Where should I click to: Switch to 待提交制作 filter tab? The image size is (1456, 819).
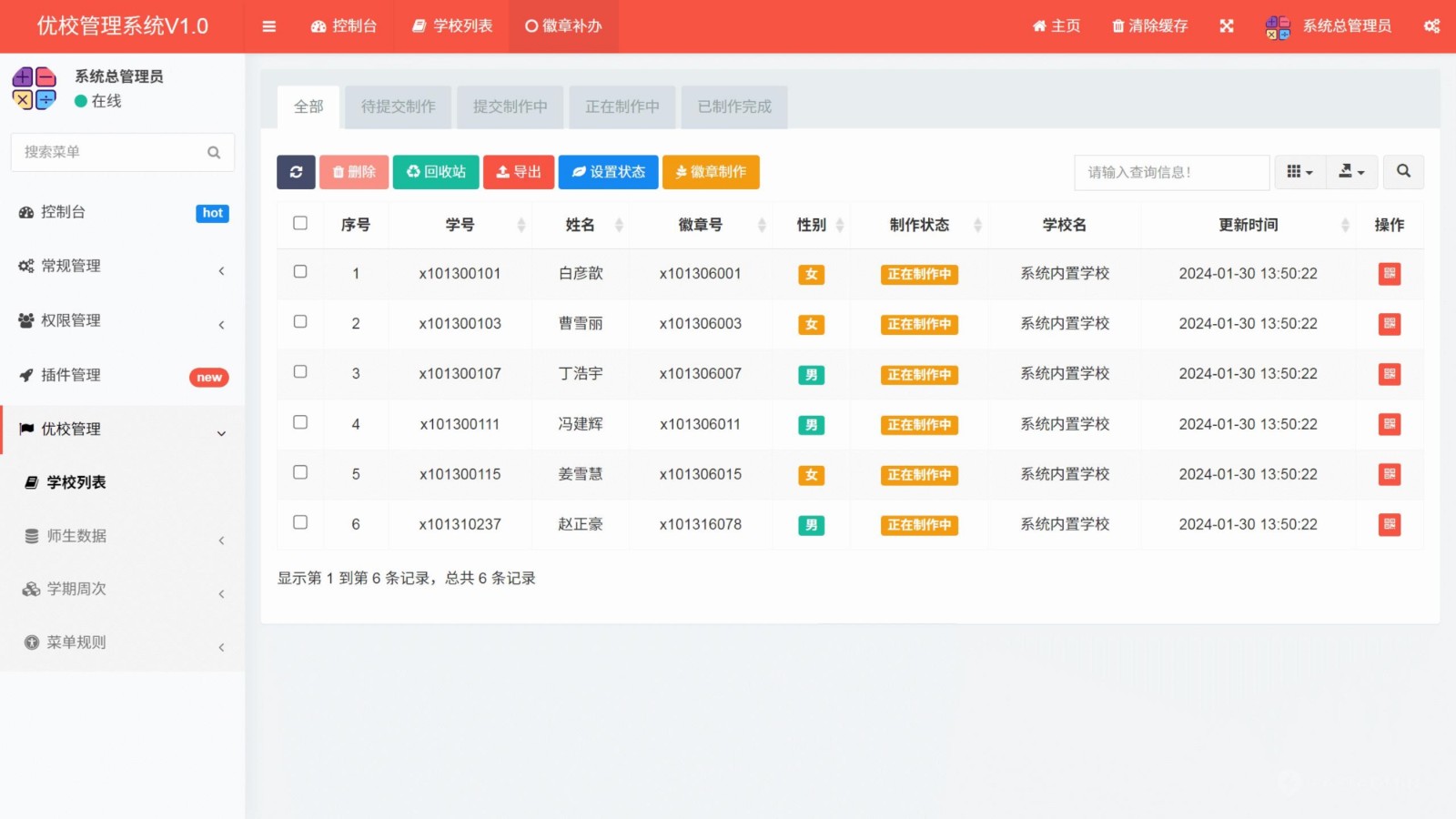click(x=398, y=107)
